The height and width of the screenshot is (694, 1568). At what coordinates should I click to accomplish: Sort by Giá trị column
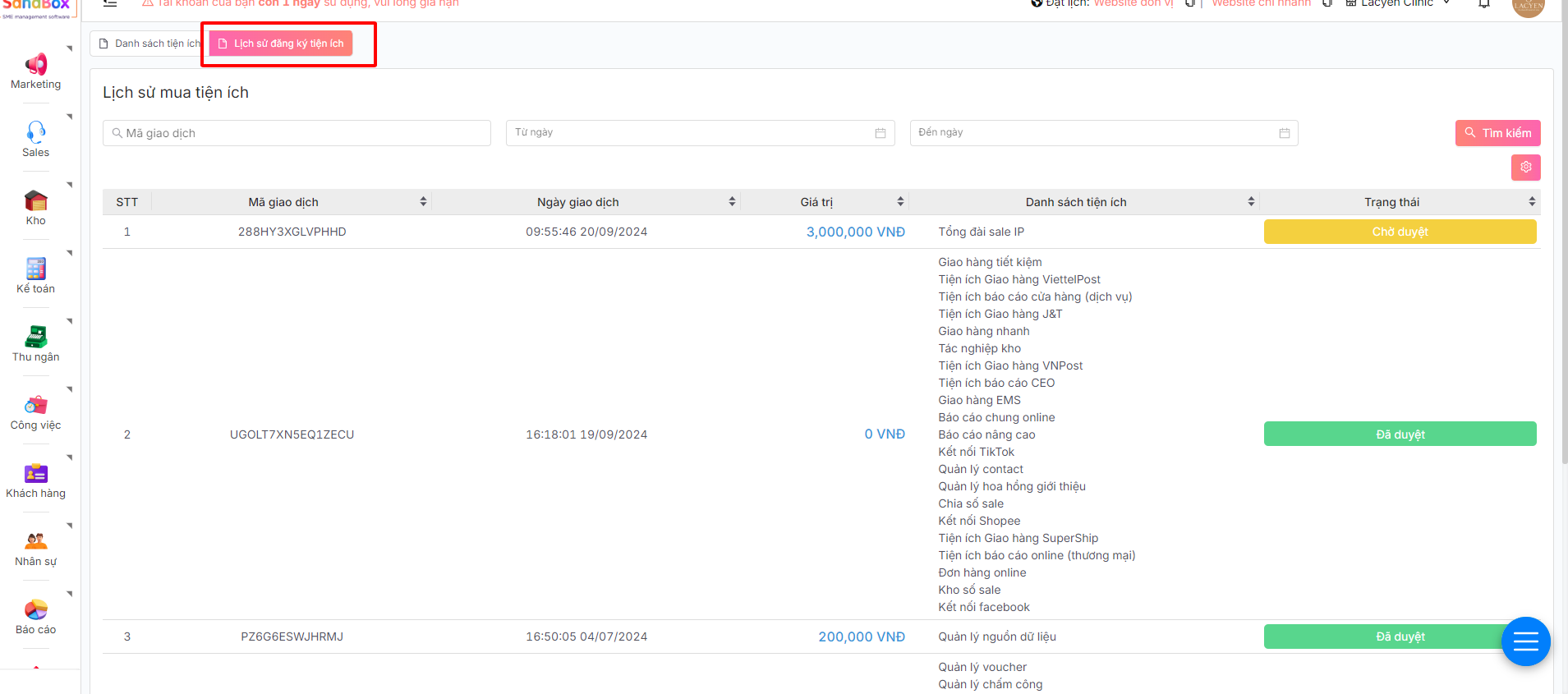click(900, 202)
